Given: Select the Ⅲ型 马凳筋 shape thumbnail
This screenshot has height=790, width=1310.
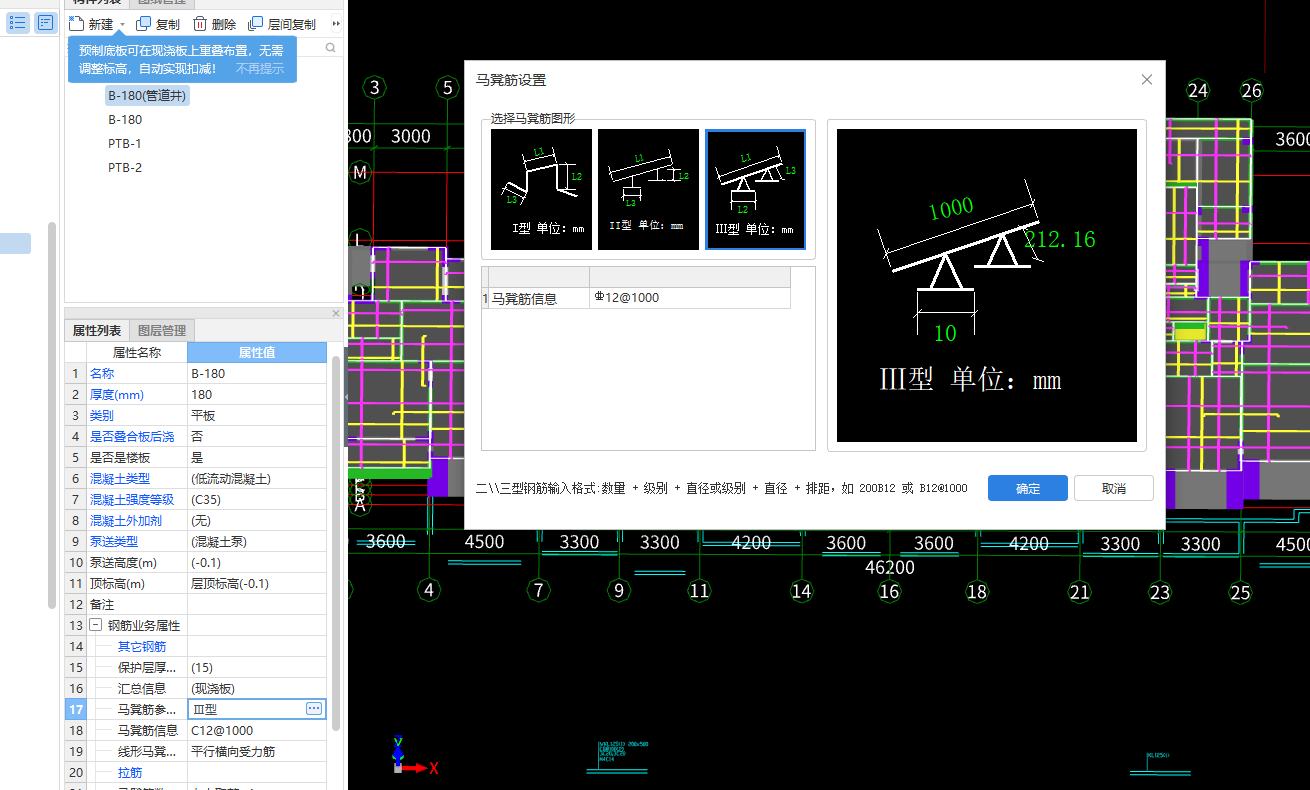Looking at the screenshot, I should (755, 189).
